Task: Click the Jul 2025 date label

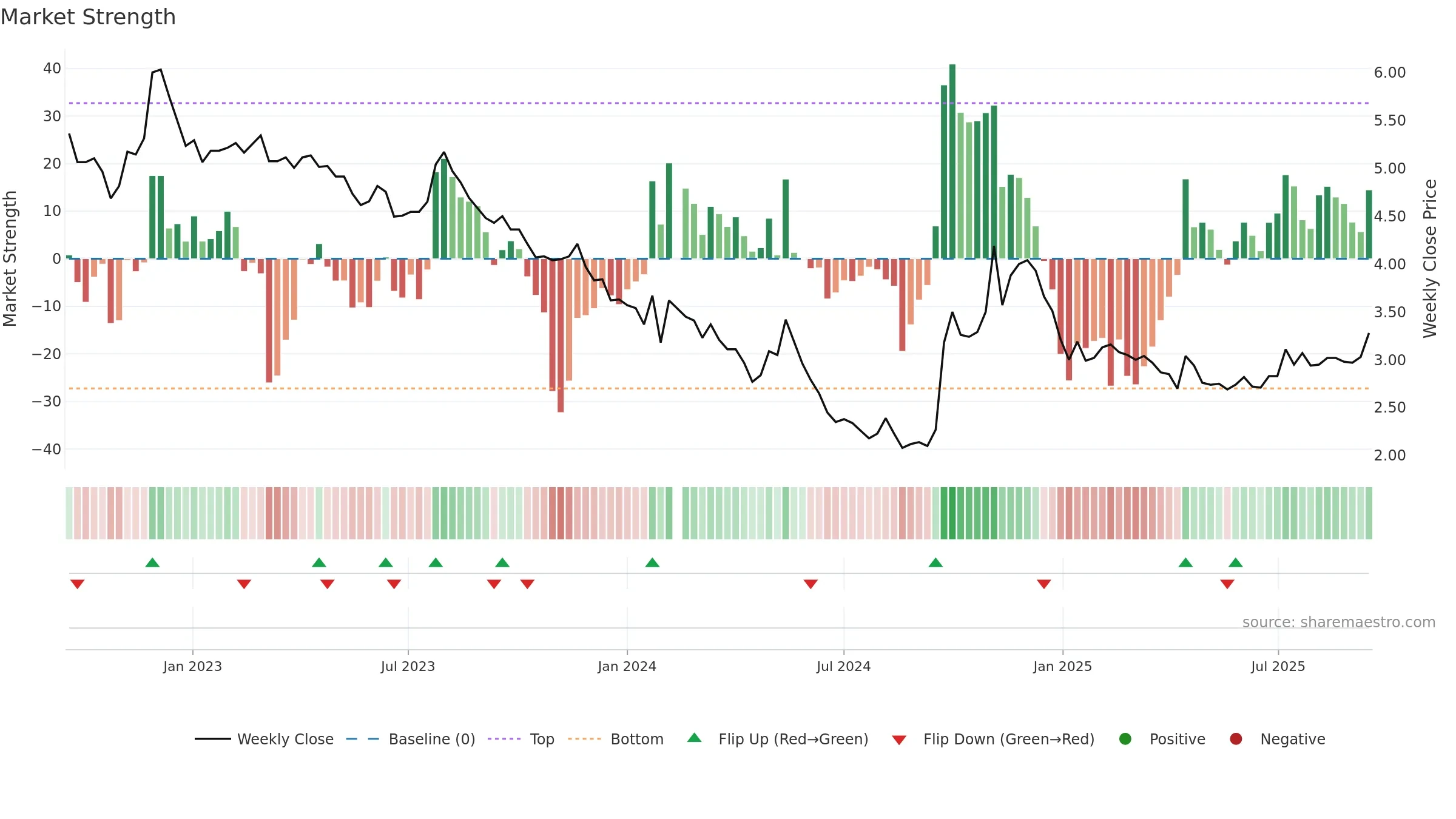Action: point(1278,666)
